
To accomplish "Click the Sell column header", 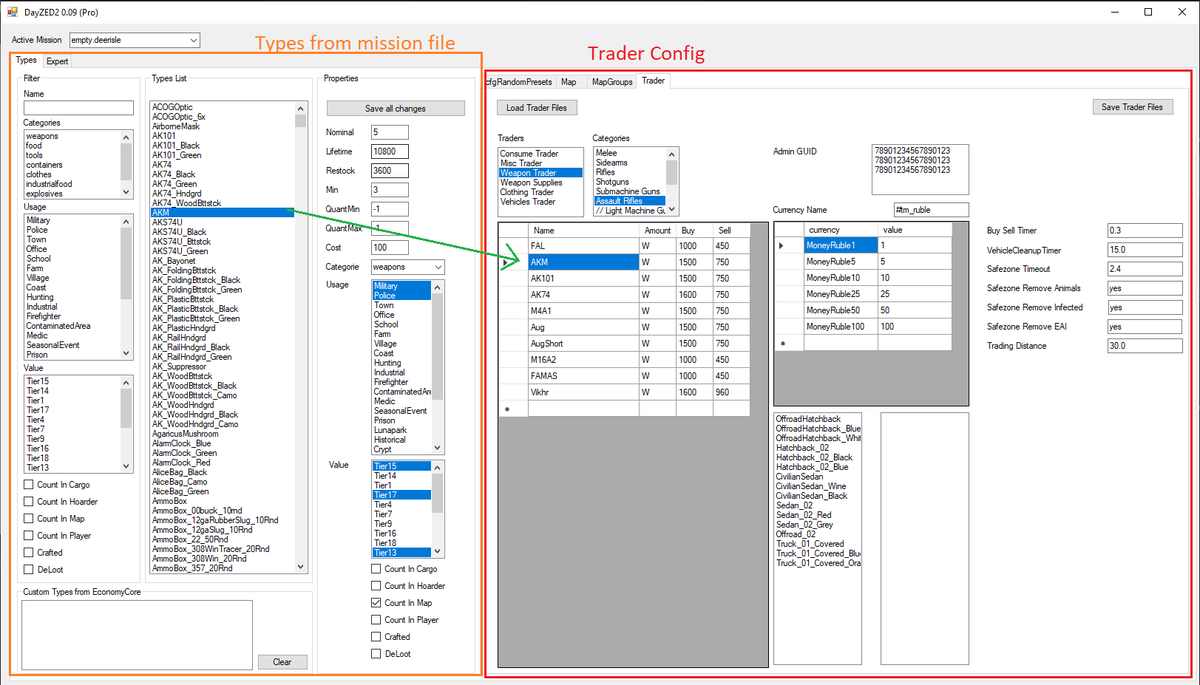I will (x=730, y=230).
